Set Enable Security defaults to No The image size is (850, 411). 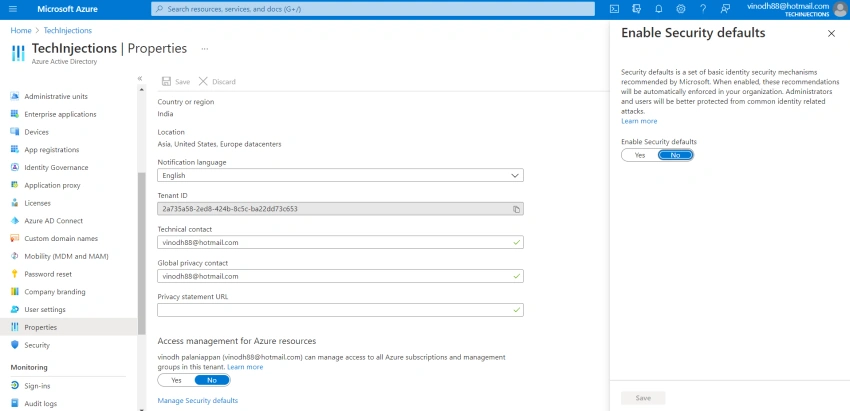point(675,155)
